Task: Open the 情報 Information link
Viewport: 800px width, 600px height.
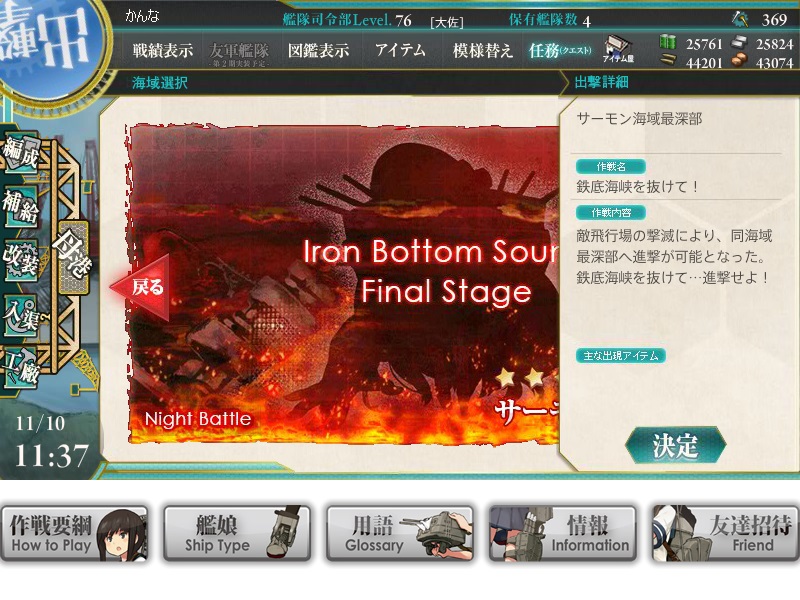Action: pos(563,534)
